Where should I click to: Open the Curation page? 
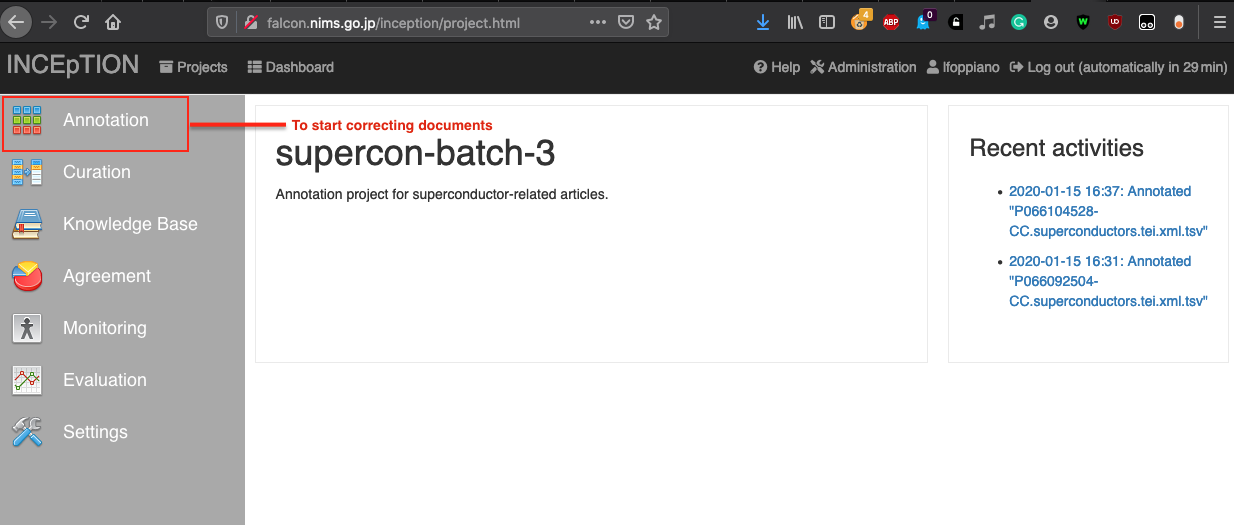[x=96, y=172]
